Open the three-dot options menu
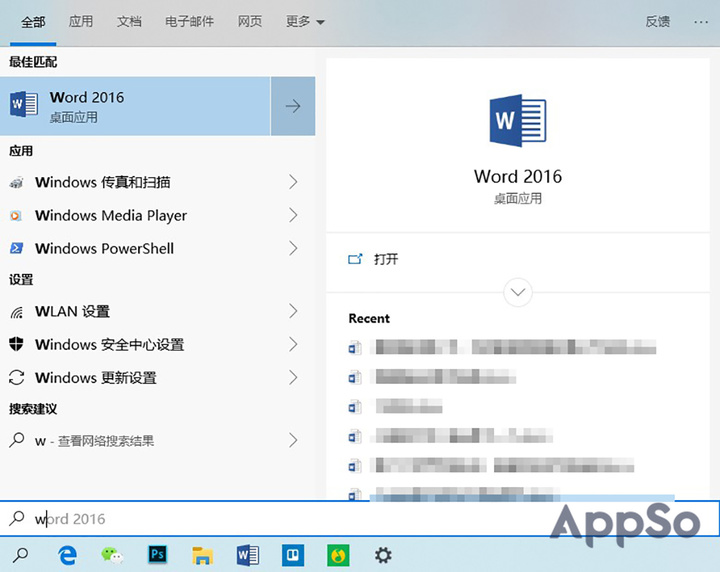The image size is (720, 572). [701, 22]
